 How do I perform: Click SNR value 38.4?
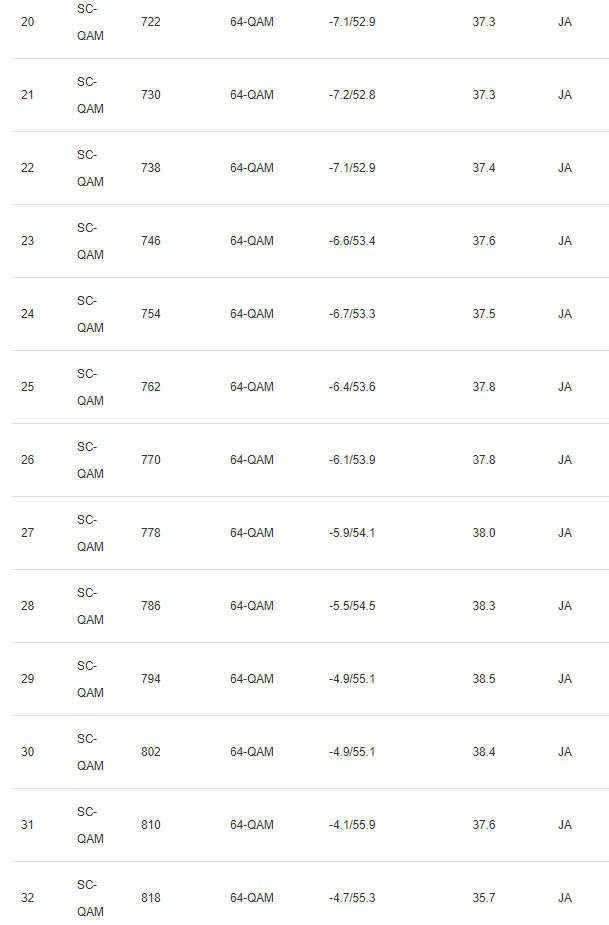point(483,752)
